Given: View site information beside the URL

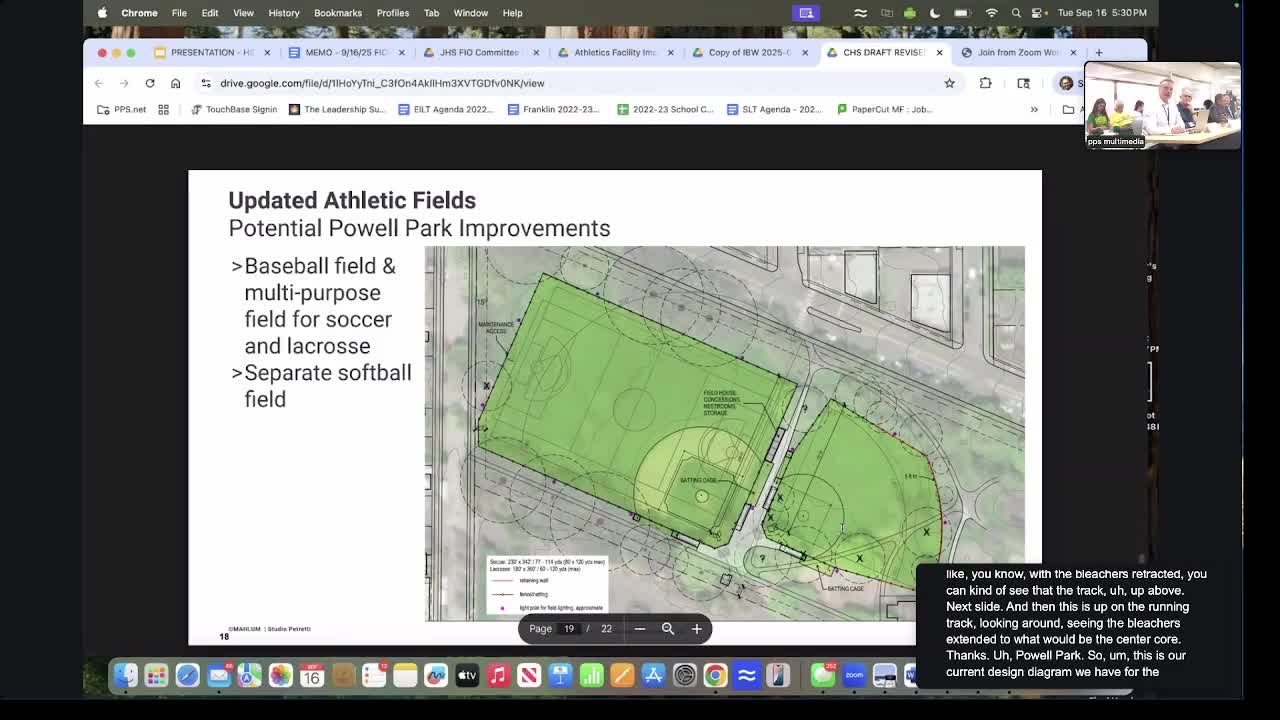Looking at the screenshot, I should [206, 83].
